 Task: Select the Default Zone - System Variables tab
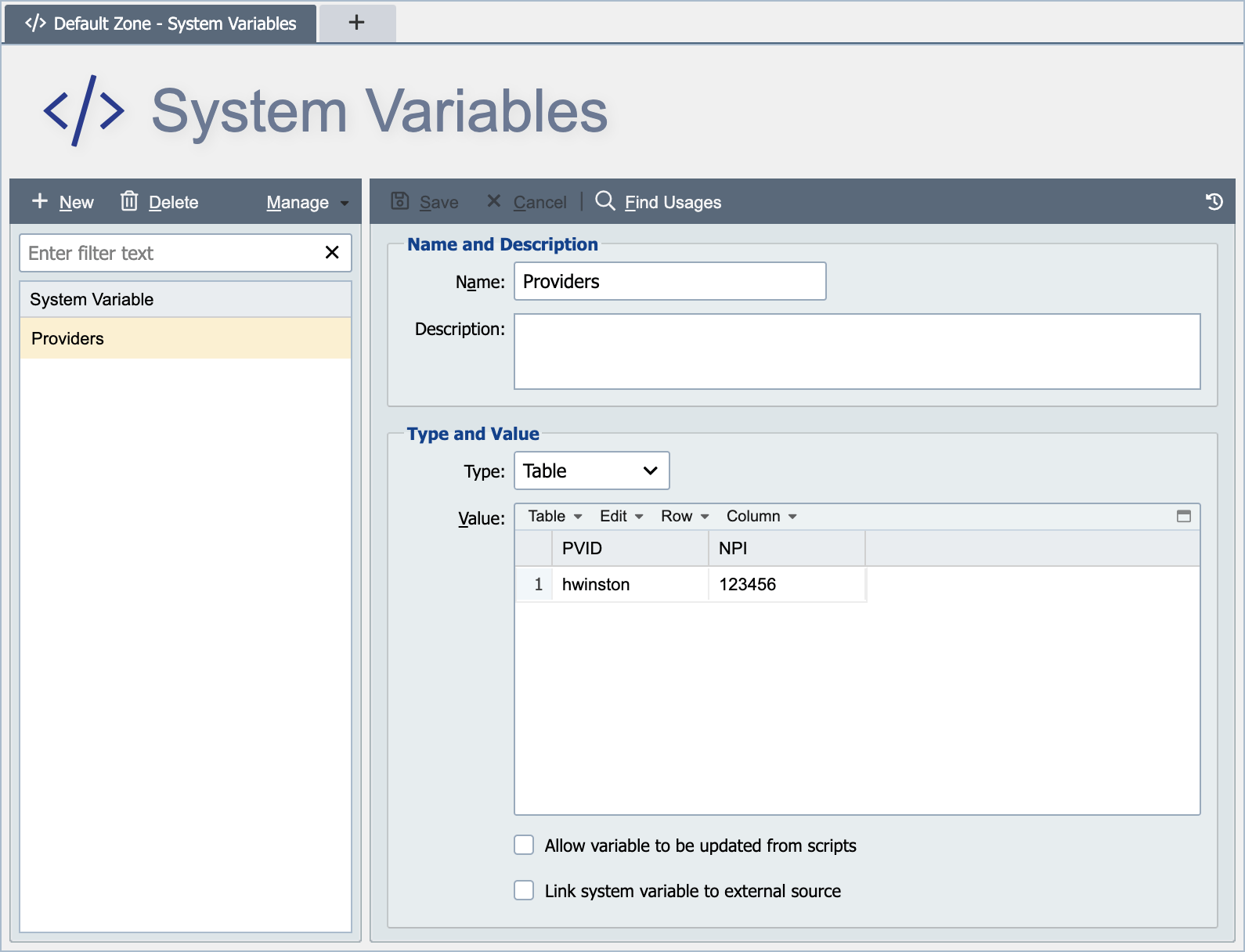pos(161,23)
